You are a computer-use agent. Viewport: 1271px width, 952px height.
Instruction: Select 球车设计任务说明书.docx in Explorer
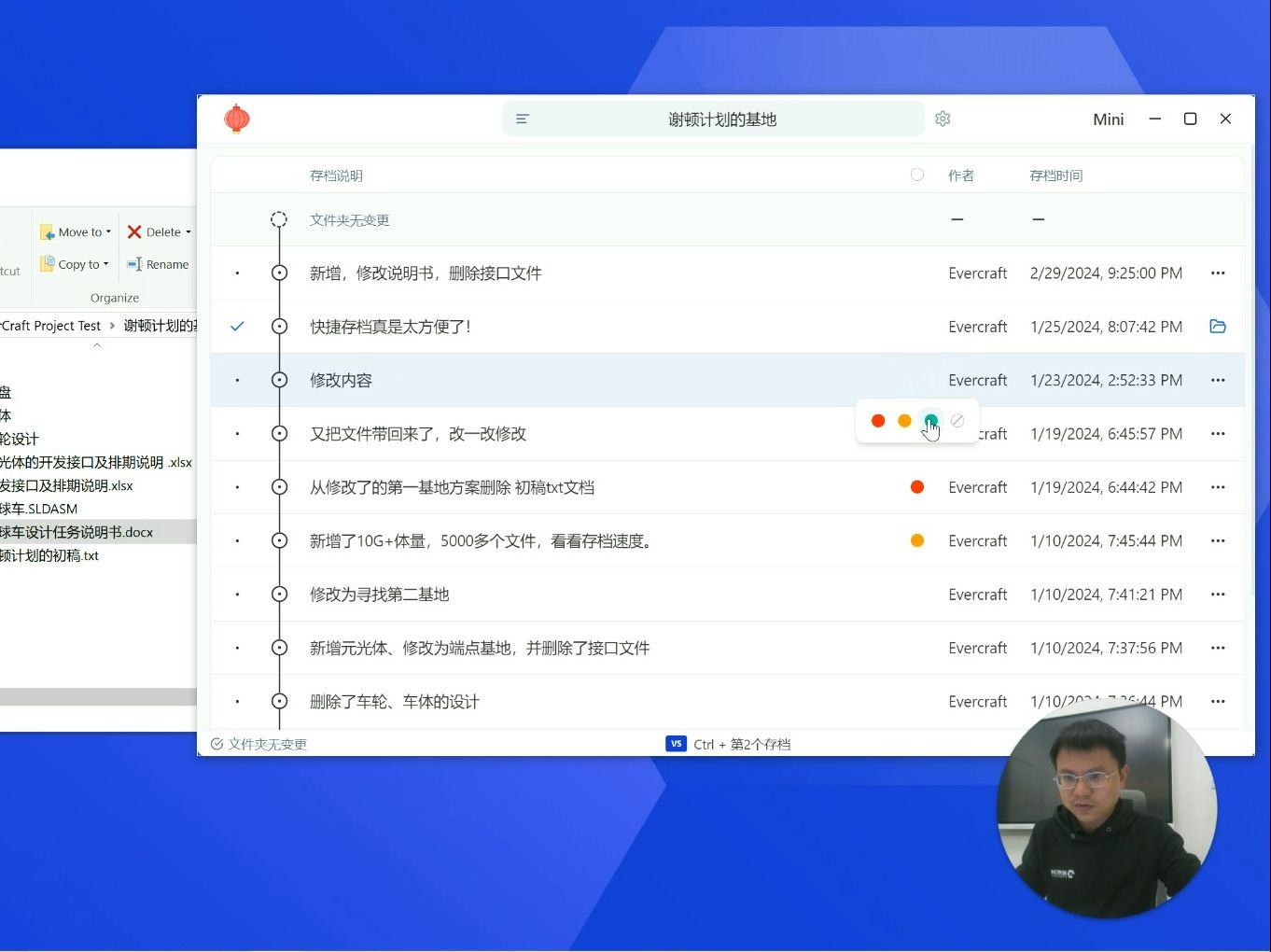click(77, 532)
